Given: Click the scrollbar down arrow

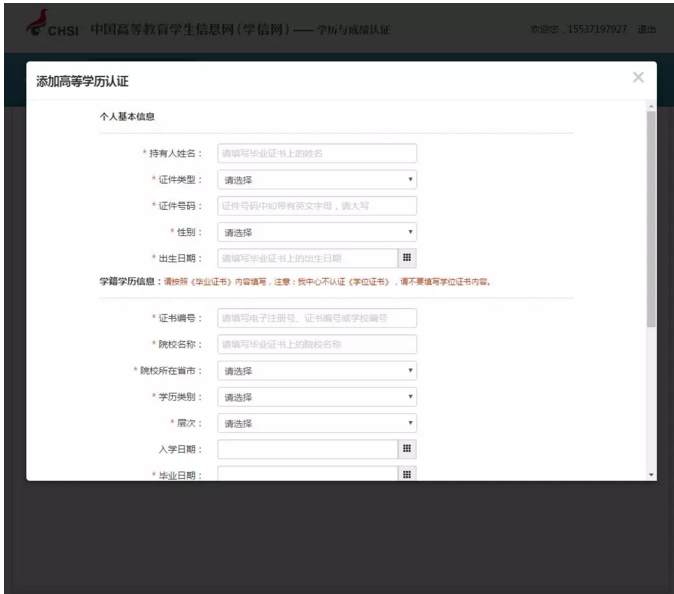Looking at the screenshot, I should pos(651,474).
